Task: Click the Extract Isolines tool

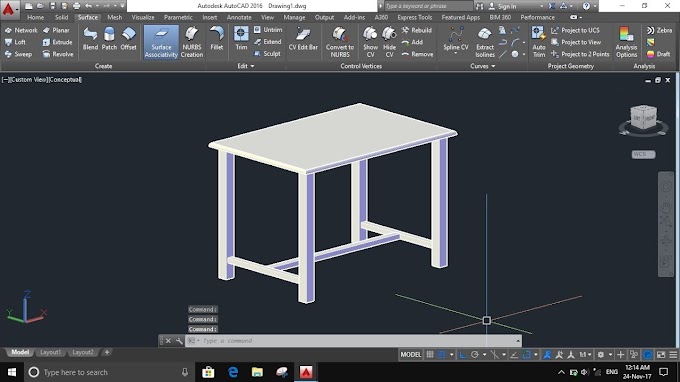Action: (485, 42)
